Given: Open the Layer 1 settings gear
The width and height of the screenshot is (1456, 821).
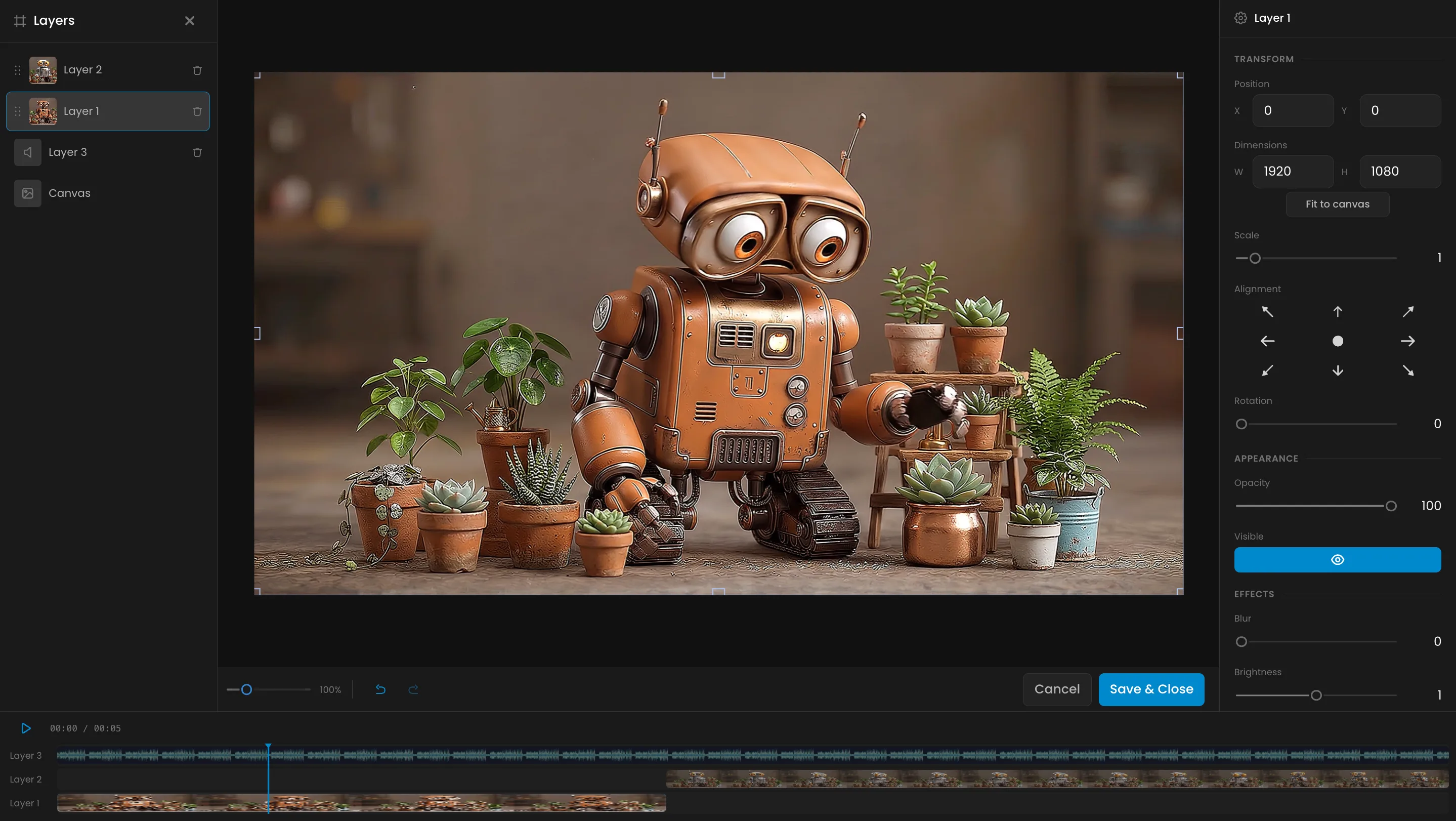Looking at the screenshot, I should click(x=1239, y=18).
